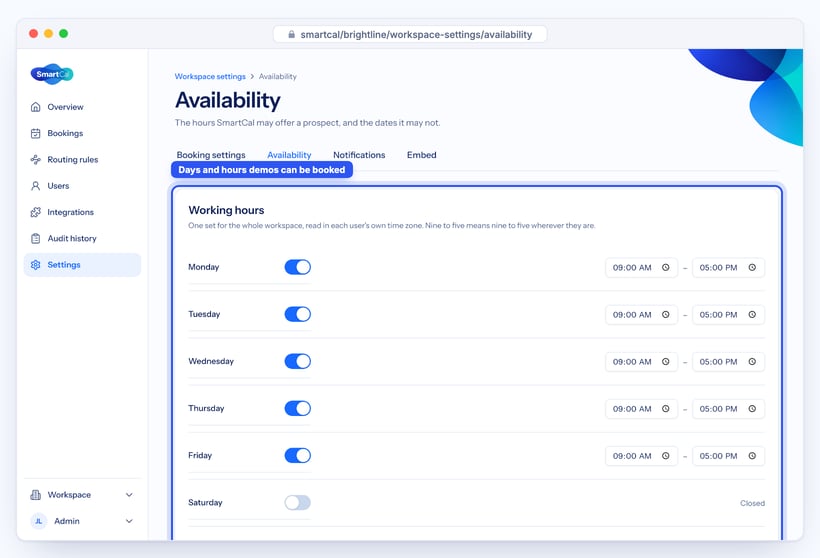This screenshot has height=558, width=820.
Task: Expand the Workspace chevron
Action: point(129,495)
